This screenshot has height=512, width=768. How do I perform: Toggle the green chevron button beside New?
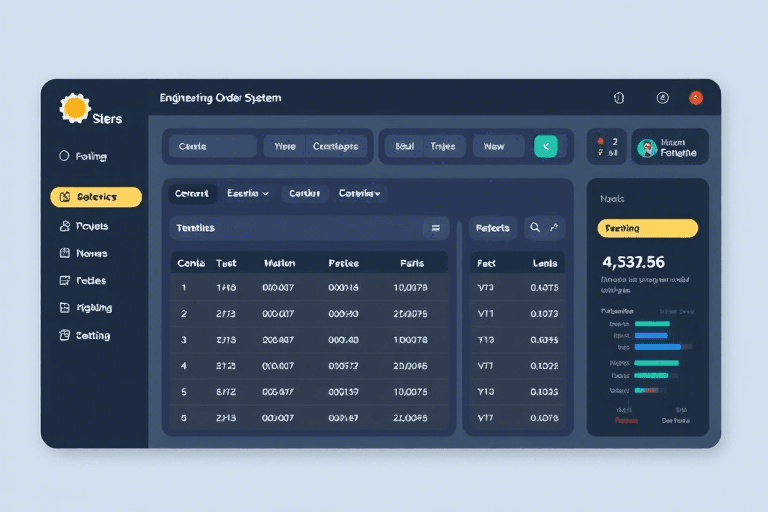pyautogui.click(x=546, y=146)
